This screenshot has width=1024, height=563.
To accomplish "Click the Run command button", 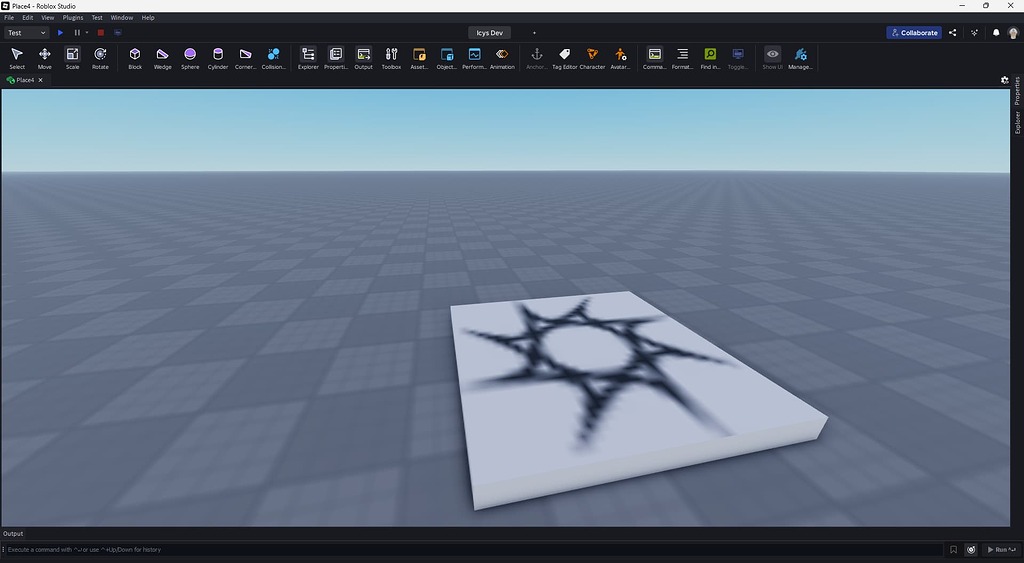I will 1001,550.
